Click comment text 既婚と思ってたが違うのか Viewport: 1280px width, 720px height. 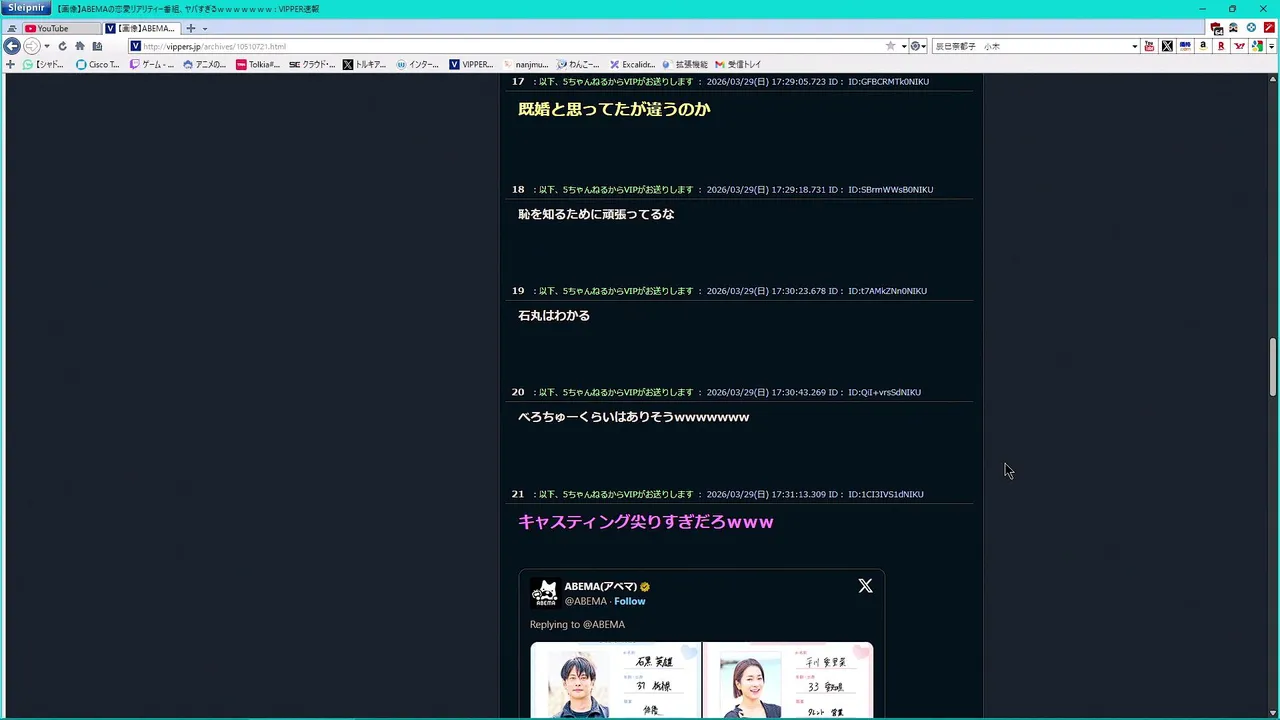[x=614, y=109]
